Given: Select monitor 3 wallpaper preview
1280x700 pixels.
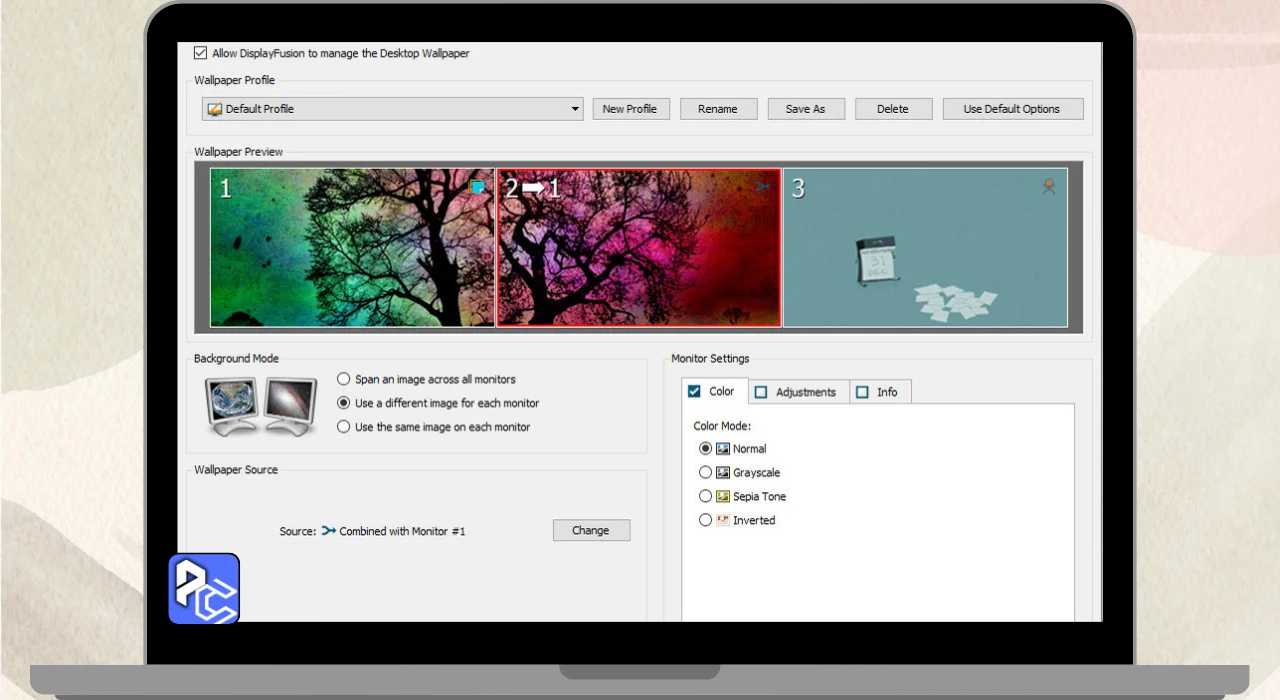Looking at the screenshot, I should coord(925,247).
